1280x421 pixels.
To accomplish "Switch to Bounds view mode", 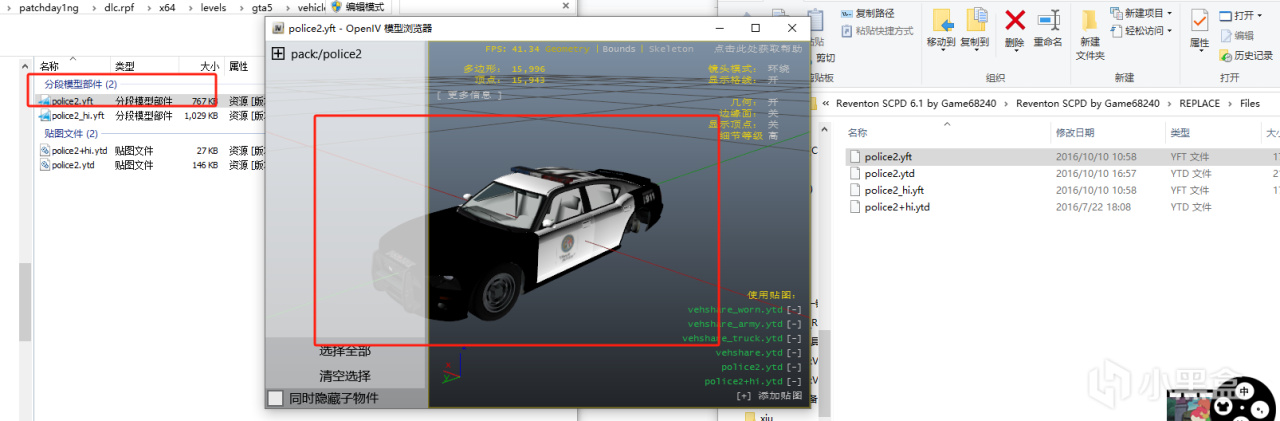I will 619,49.
